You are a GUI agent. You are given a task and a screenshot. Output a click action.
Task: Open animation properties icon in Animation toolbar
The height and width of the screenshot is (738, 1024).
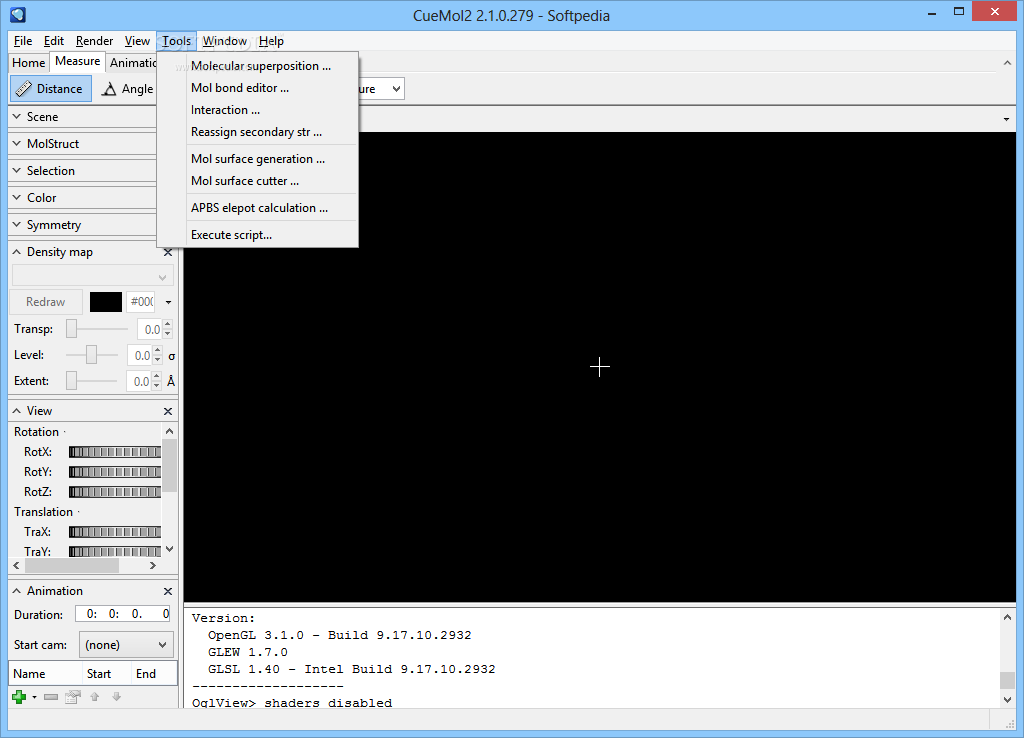pos(72,697)
